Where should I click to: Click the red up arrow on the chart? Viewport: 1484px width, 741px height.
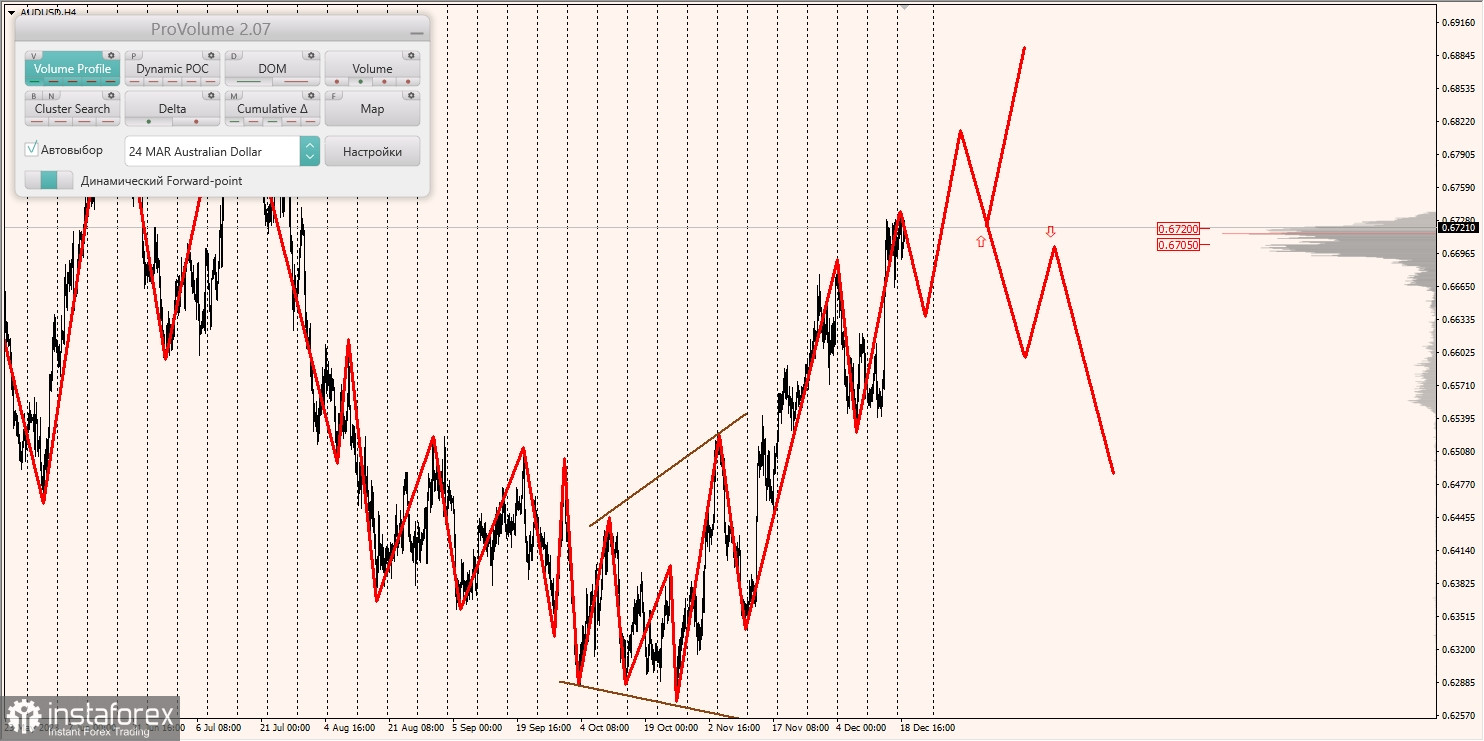tap(981, 242)
